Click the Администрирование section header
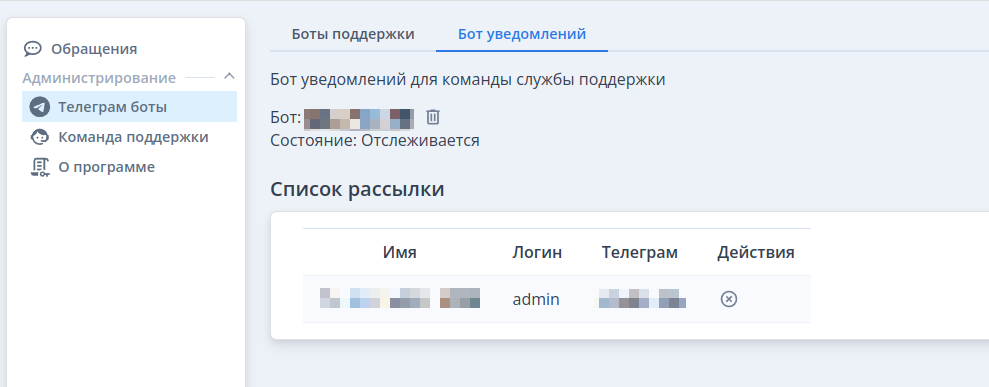 (99, 78)
